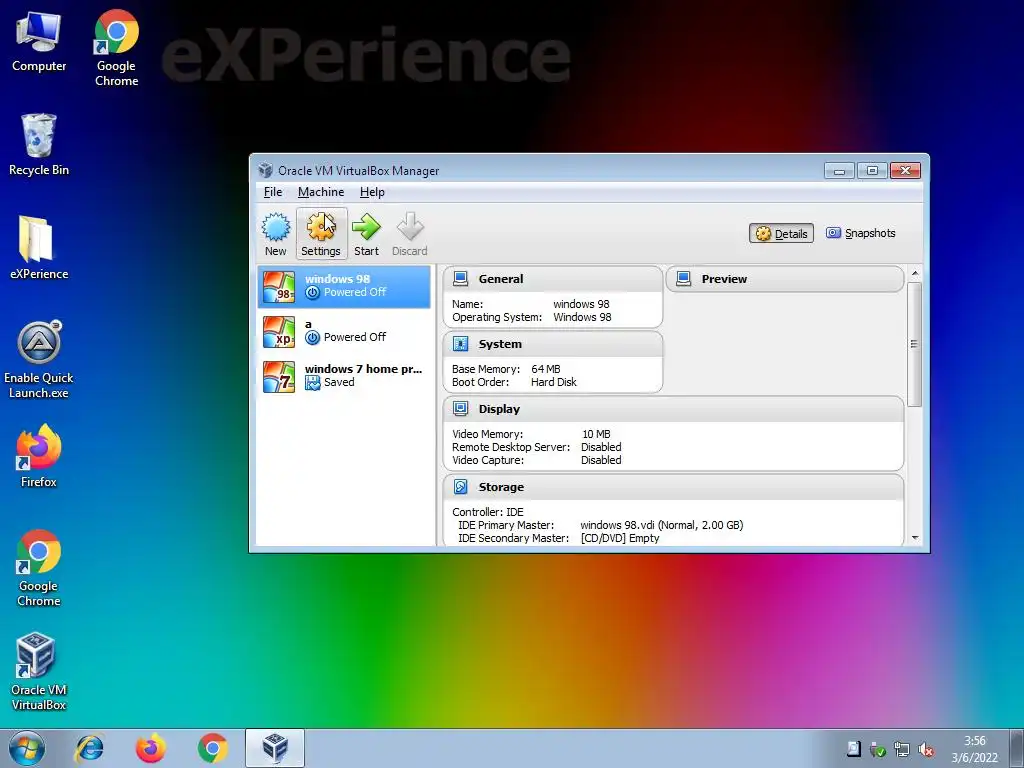Click the System section chip icon

pos(460,344)
